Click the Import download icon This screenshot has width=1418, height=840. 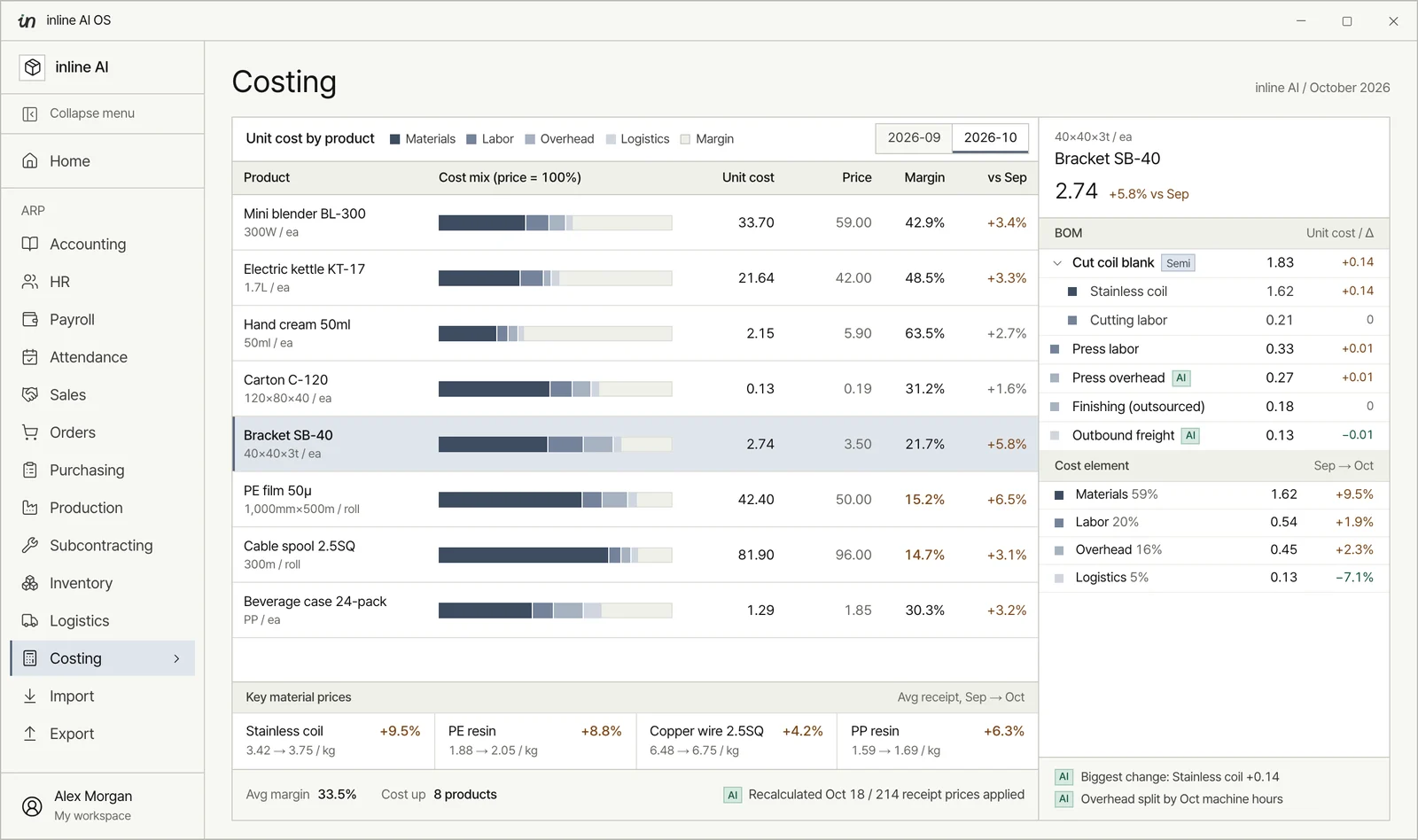(30, 696)
